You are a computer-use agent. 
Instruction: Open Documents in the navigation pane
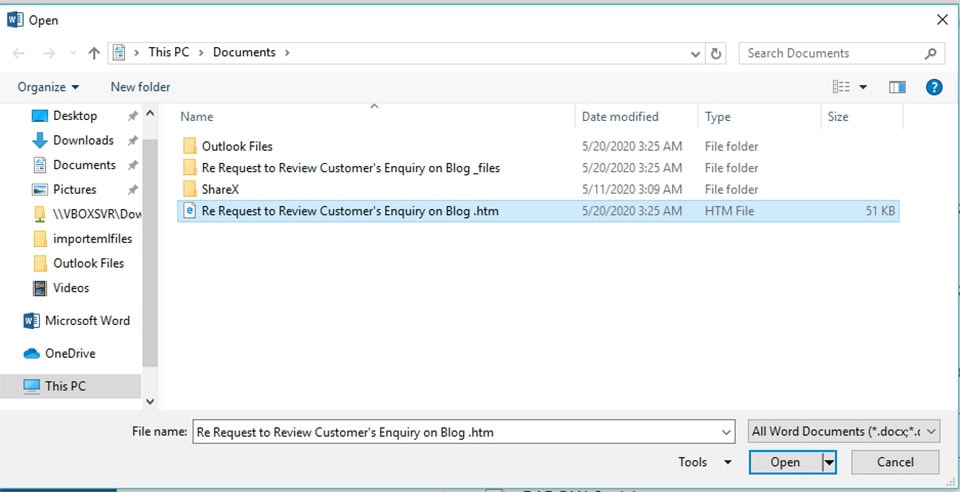pos(74,165)
